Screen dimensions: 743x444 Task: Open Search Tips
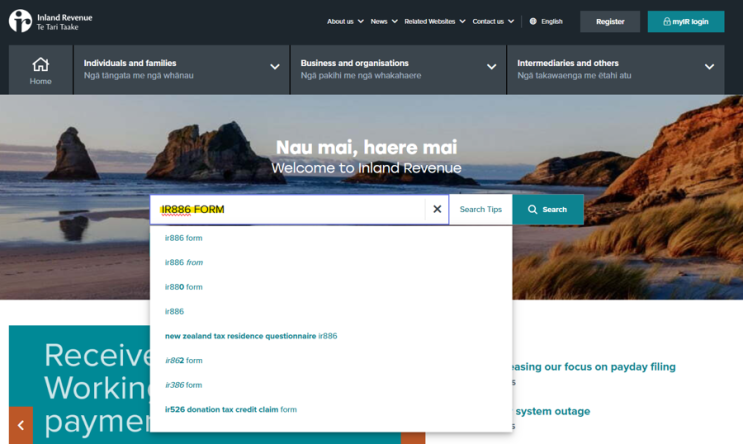(x=480, y=209)
